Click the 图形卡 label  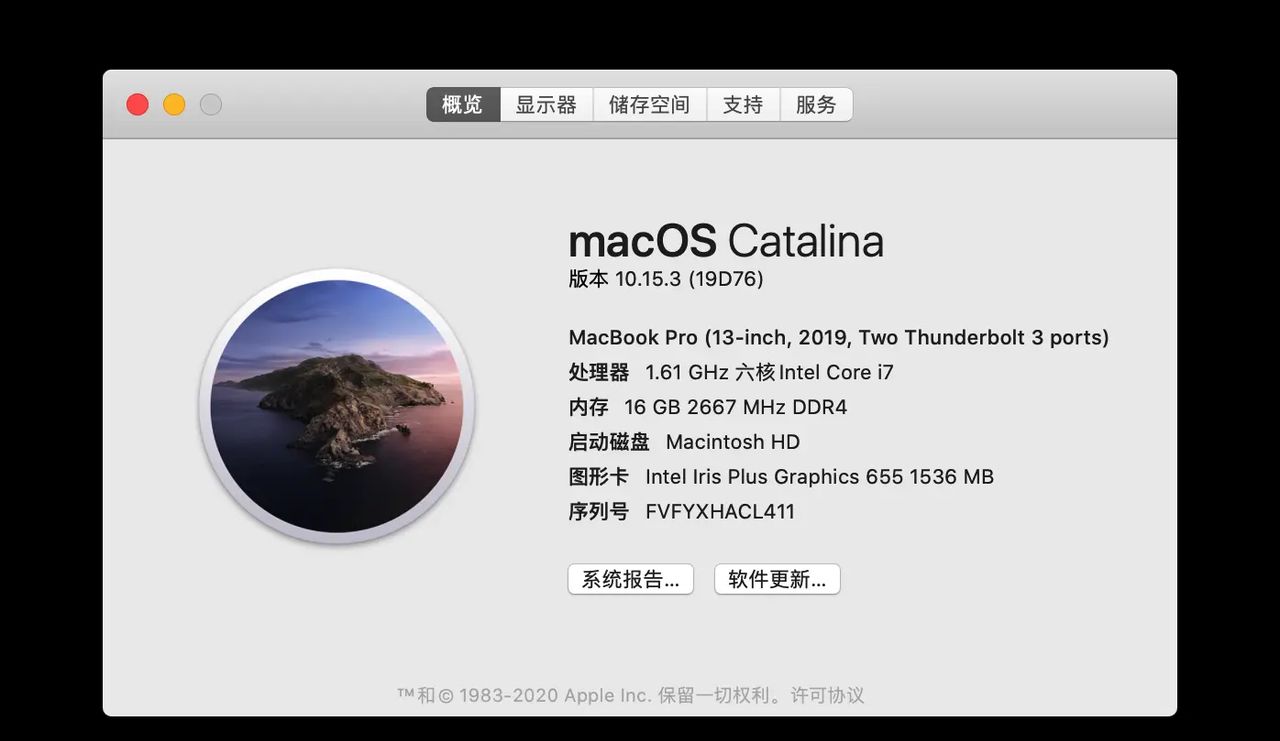click(x=599, y=477)
